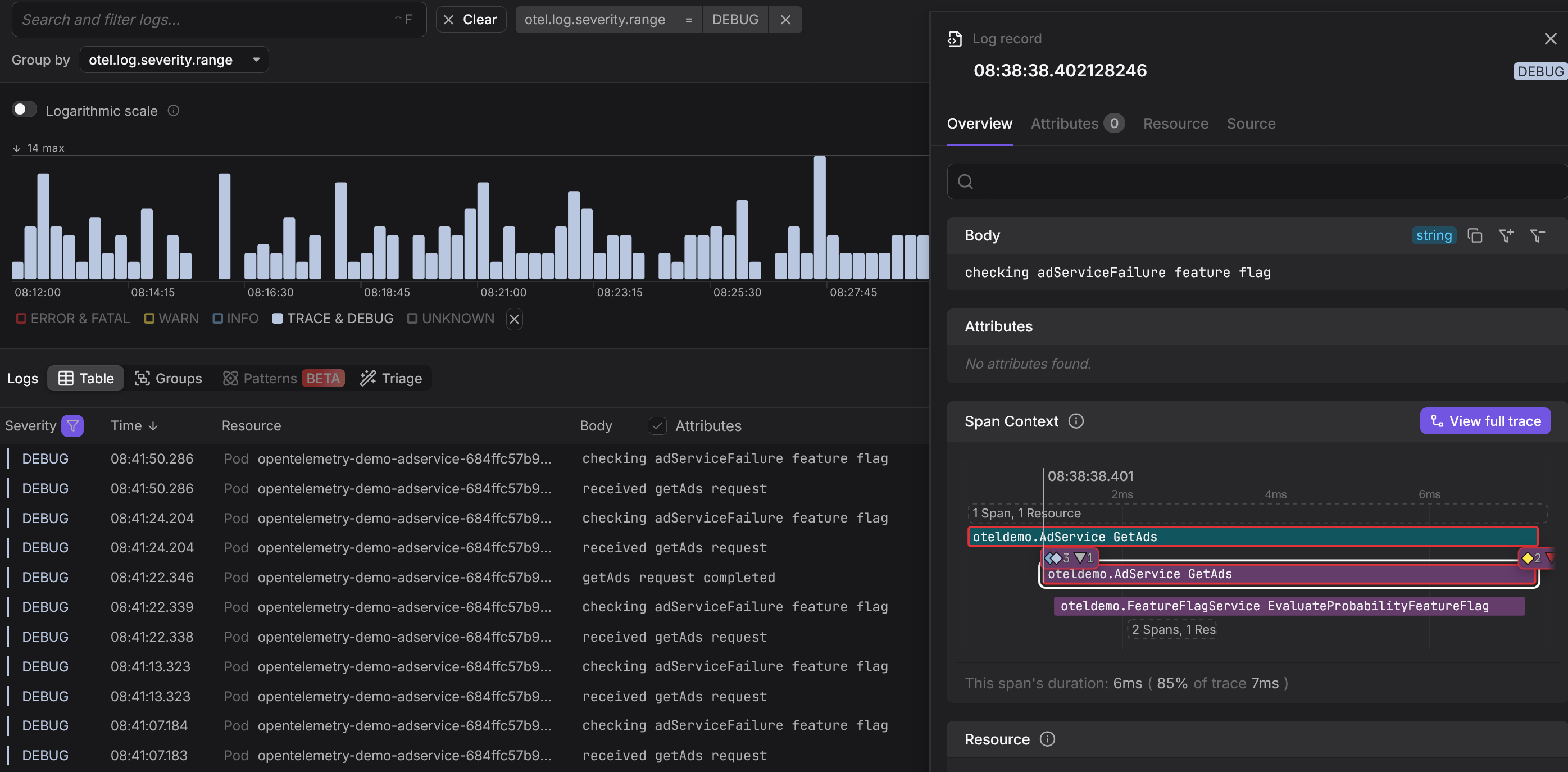Viewport: 1568px width, 772px height.
Task: Toggle the Logarithmic scale switch
Action: [24, 110]
